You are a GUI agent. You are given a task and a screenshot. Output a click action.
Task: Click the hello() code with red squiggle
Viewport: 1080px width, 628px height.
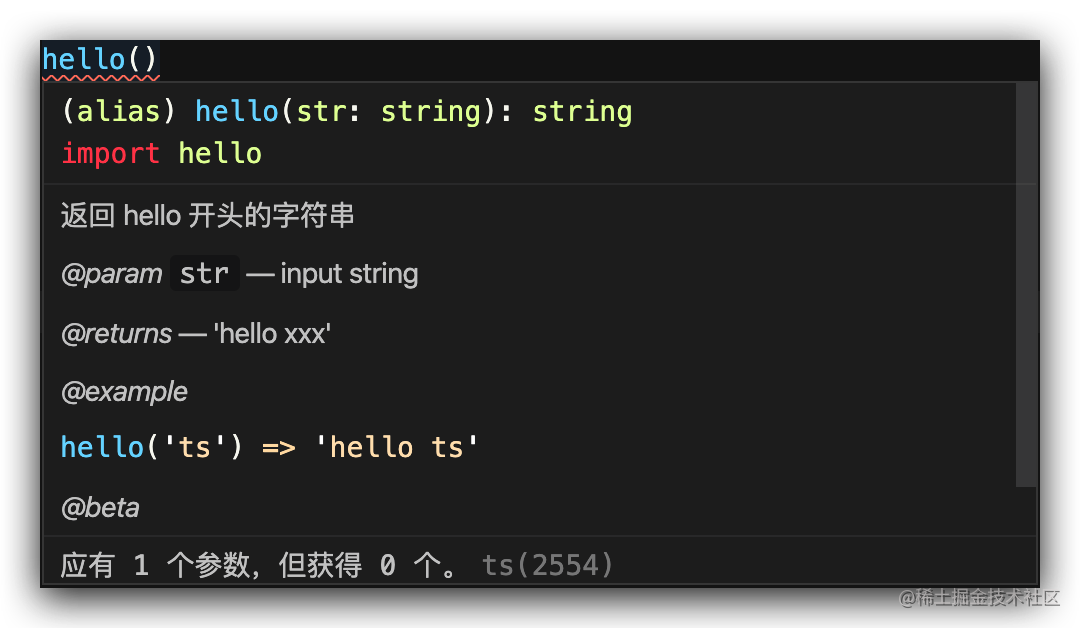(101, 61)
